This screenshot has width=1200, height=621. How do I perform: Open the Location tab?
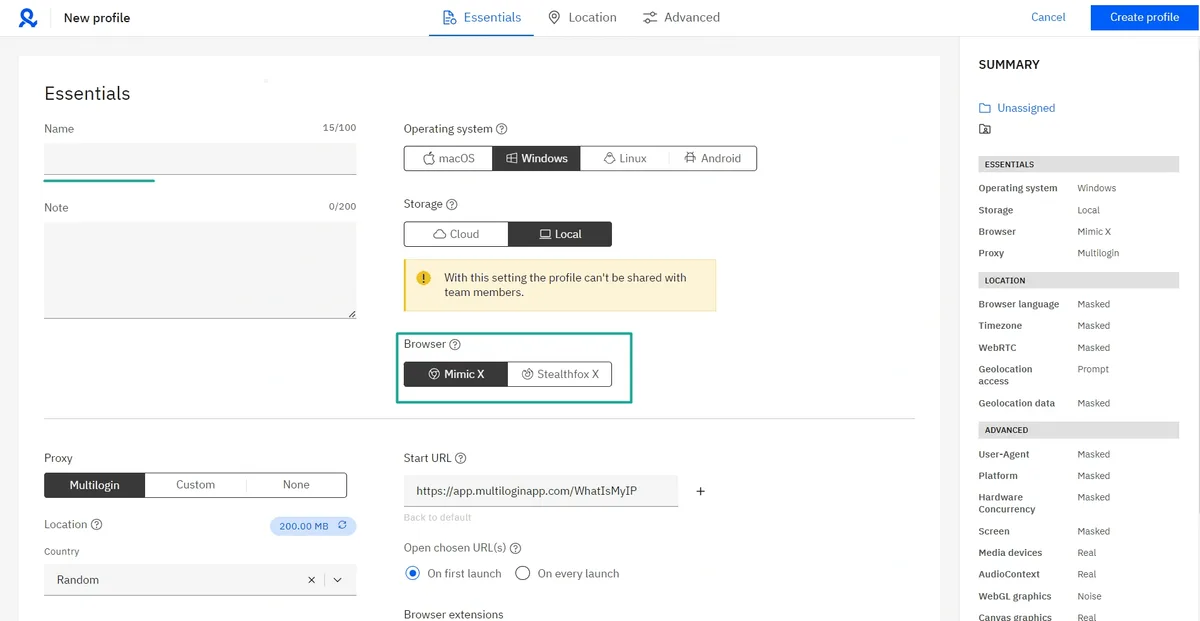click(x=582, y=17)
